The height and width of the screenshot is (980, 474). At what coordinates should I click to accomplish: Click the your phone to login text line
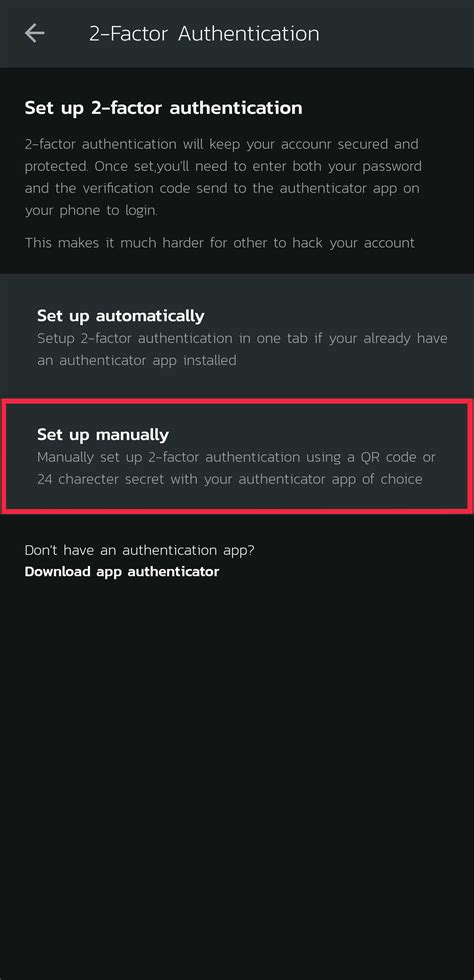[91, 211]
